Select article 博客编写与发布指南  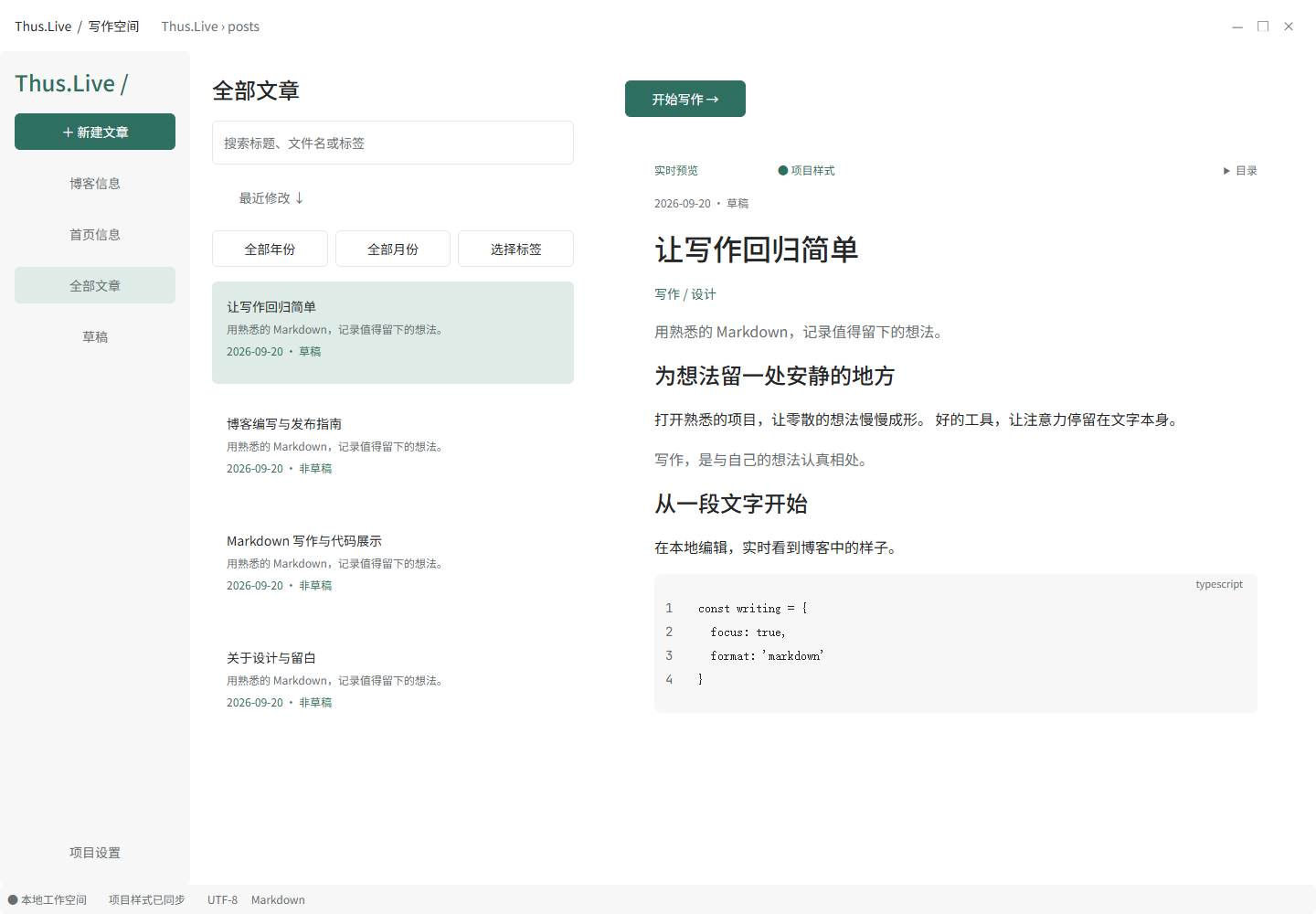point(393,450)
